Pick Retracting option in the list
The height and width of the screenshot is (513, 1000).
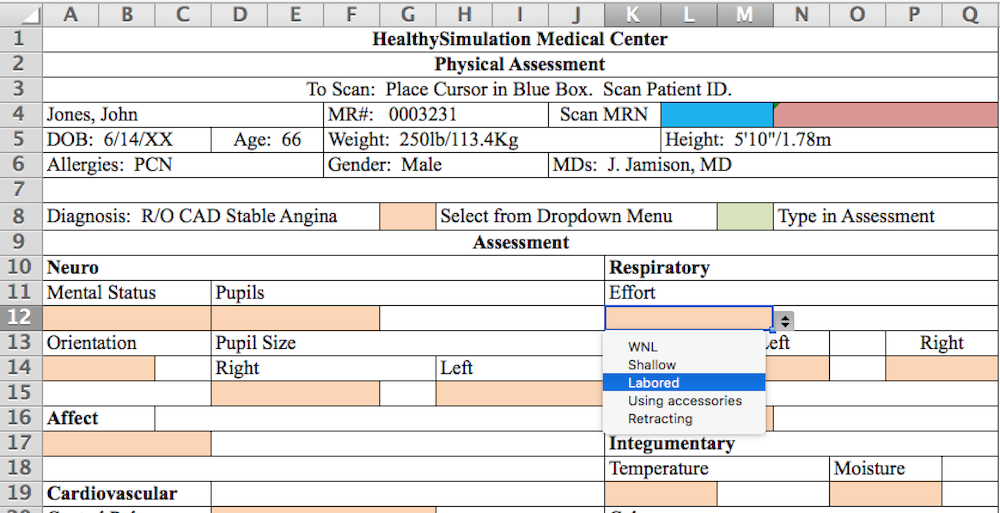[x=684, y=419]
